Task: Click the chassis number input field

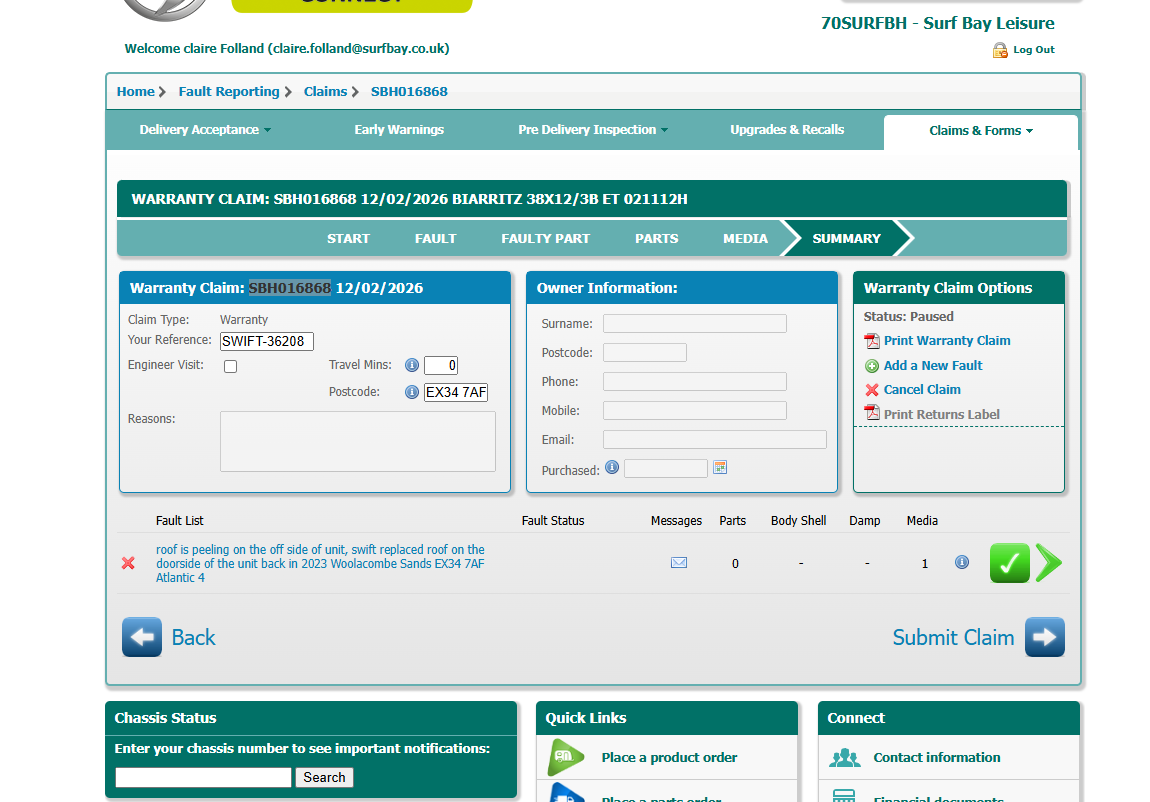Action: click(x=203, y=777)
